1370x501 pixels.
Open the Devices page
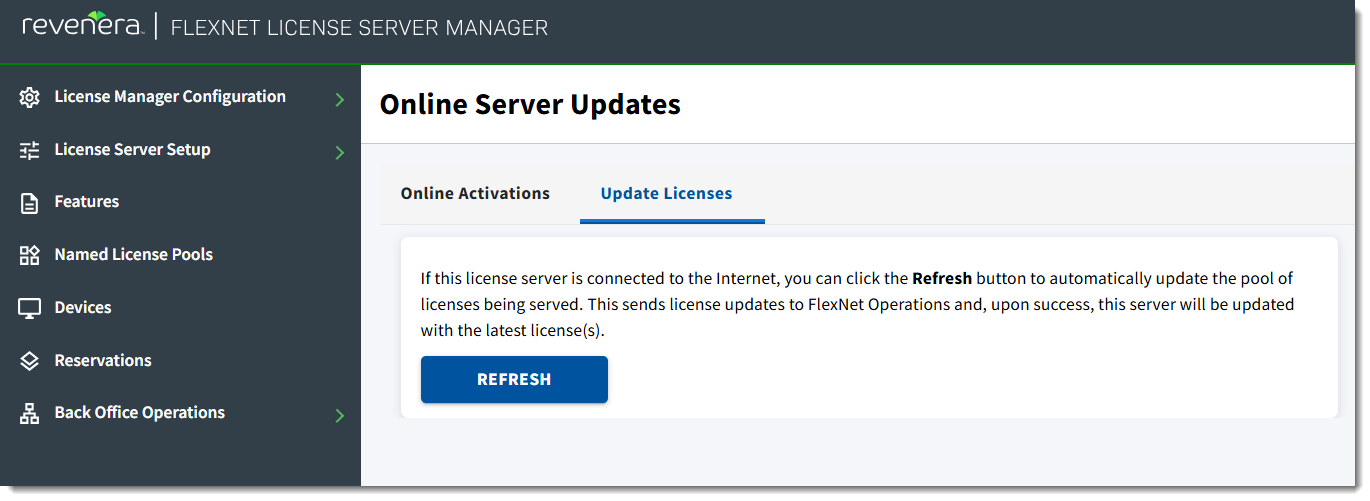click(83, 308)
